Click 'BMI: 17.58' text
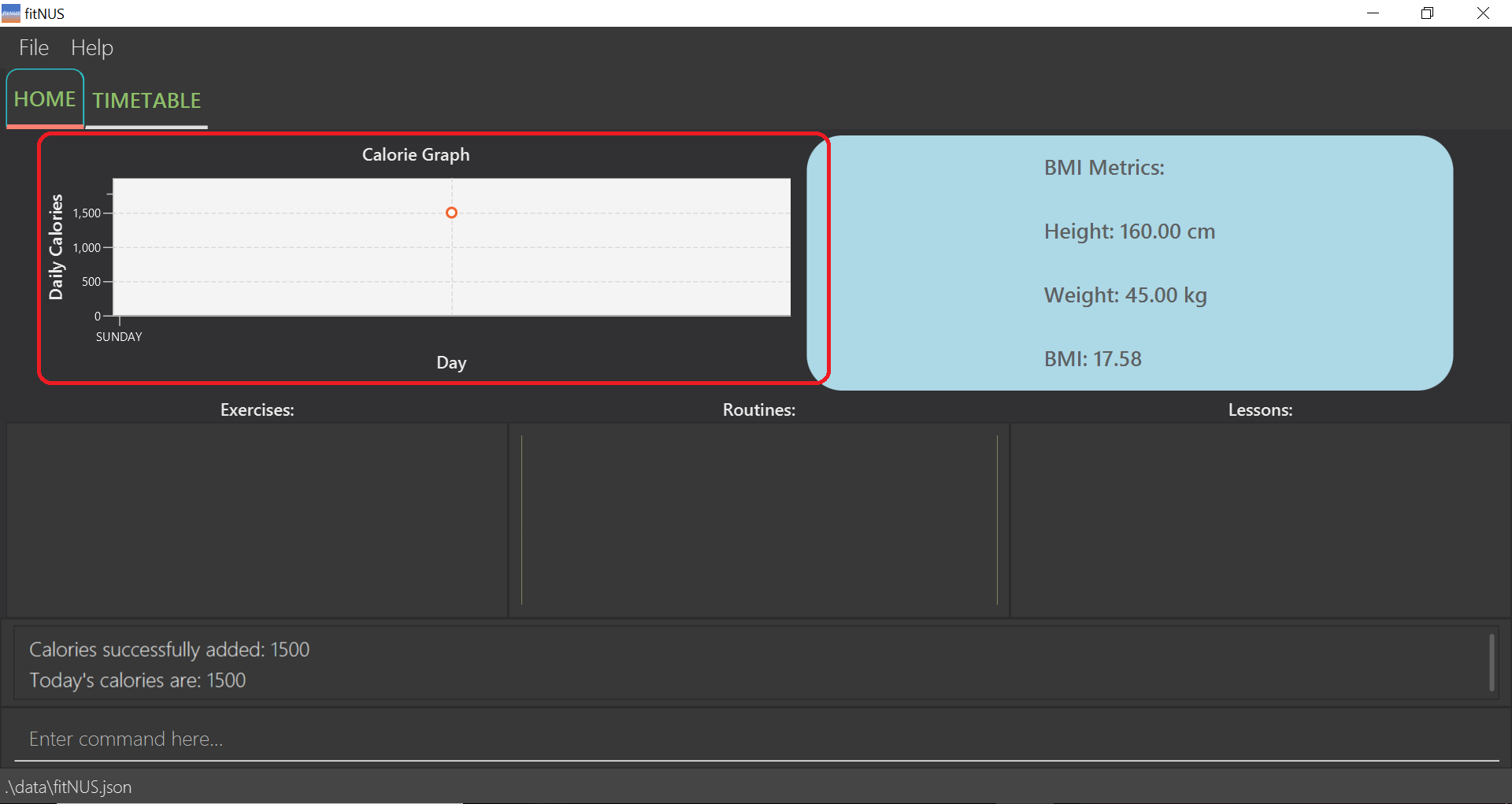Image resolution: width=1512 pixels, height=804 pixels. tap(1092, 359)
